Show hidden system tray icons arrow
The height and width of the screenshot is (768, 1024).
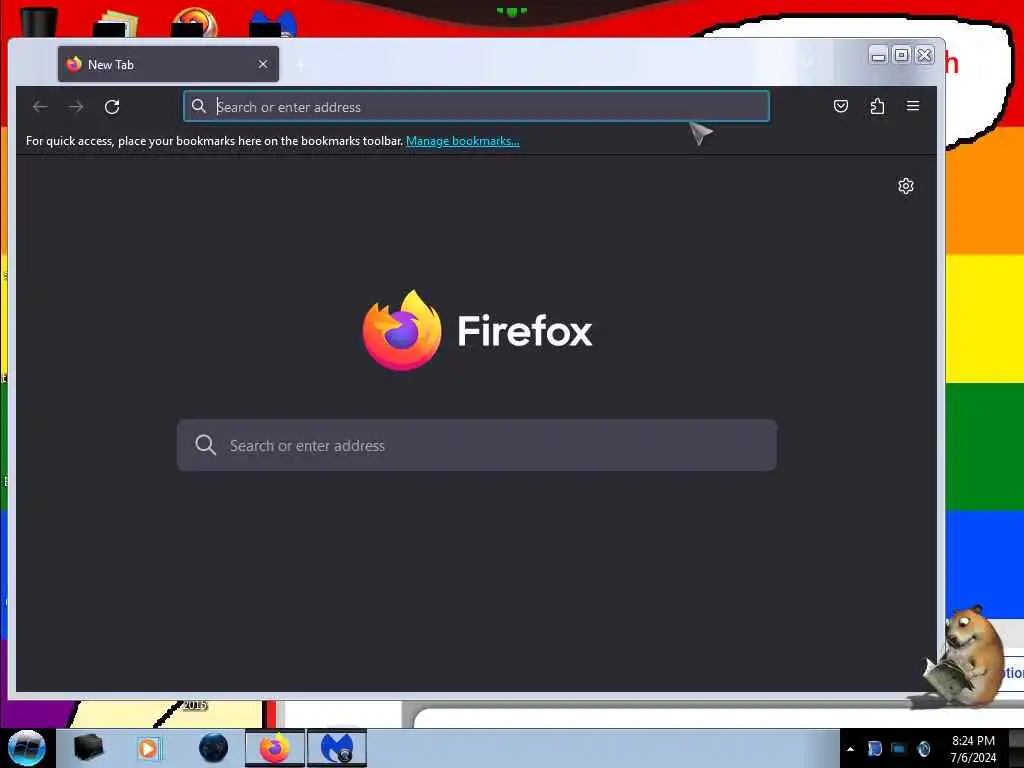point(850,749)
